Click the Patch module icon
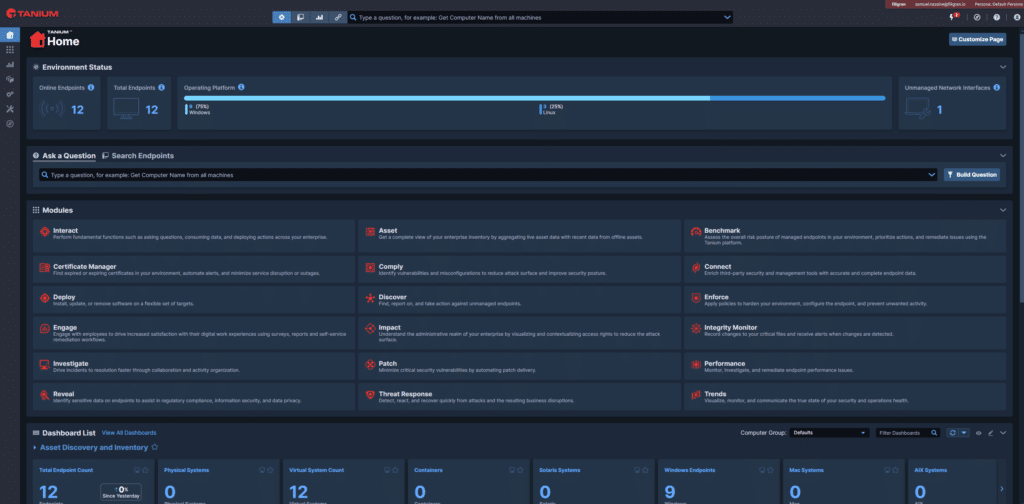1024x504 pixels. [x=370, y=364]
